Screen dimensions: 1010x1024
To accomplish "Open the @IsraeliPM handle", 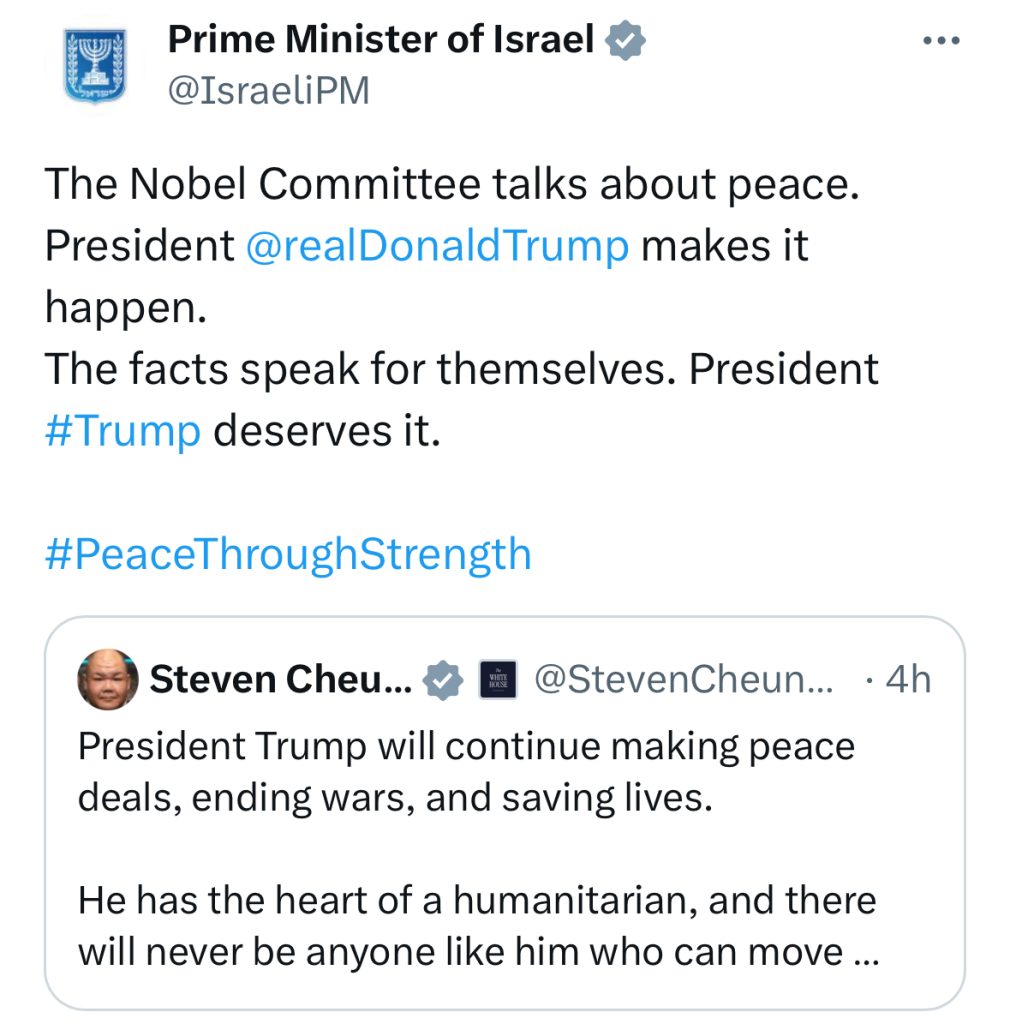I will (267, 91).
